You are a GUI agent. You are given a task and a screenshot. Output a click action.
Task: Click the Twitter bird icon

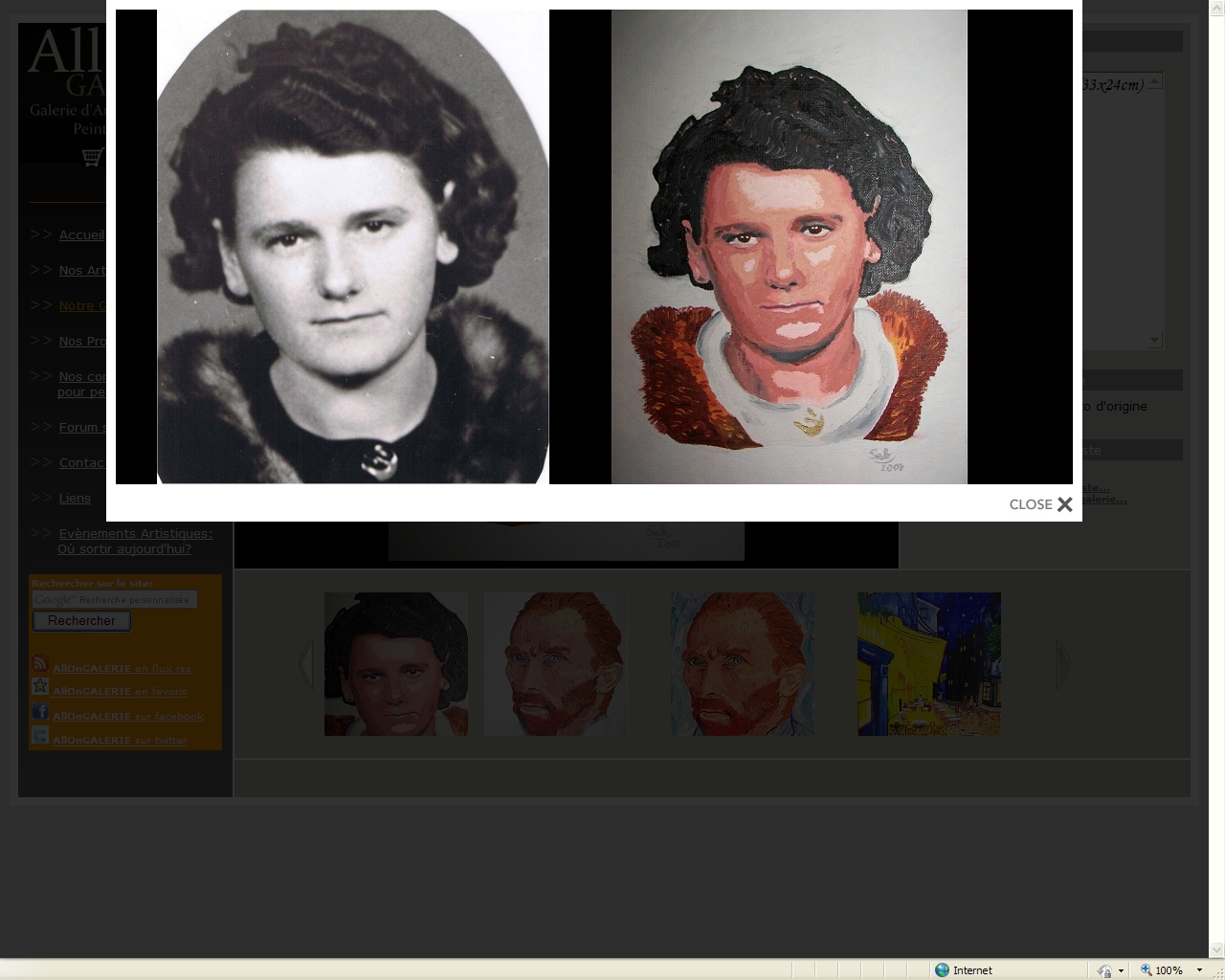click(x=40, y=736)
